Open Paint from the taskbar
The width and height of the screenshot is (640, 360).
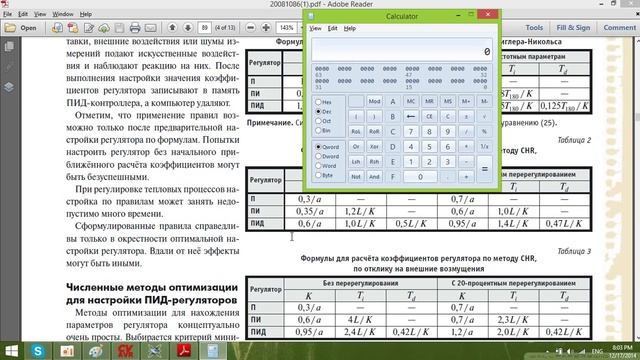pyautogui.click(x=96, y=351)
